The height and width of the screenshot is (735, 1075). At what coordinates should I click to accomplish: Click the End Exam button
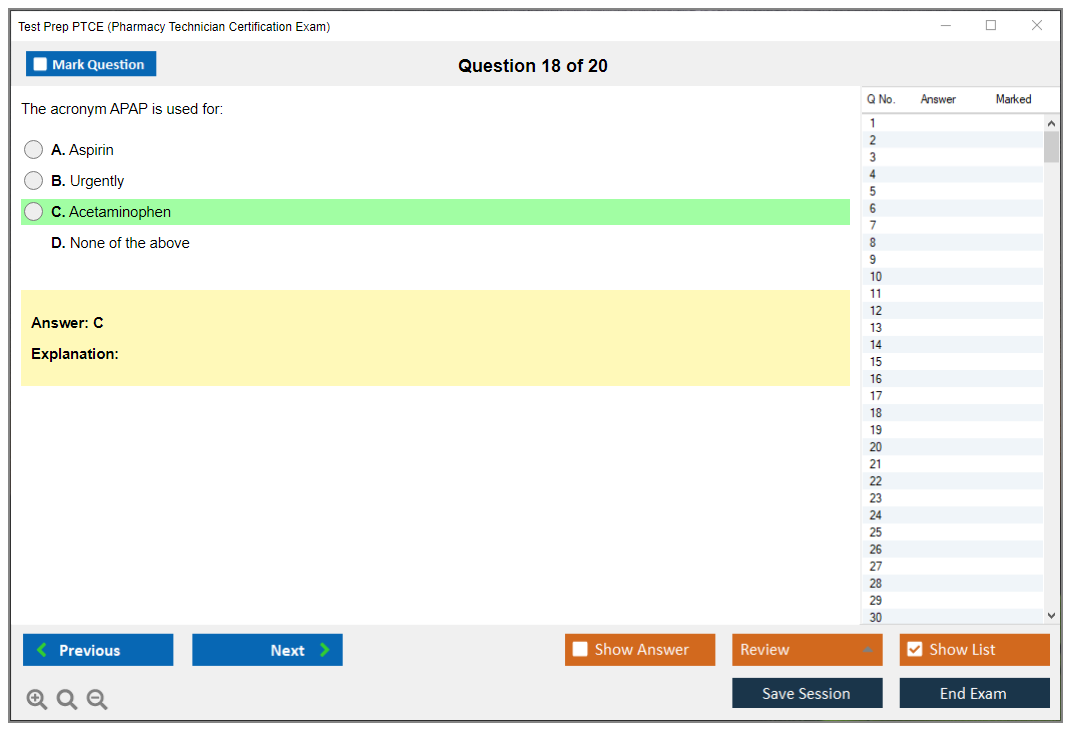coord(973,693)
